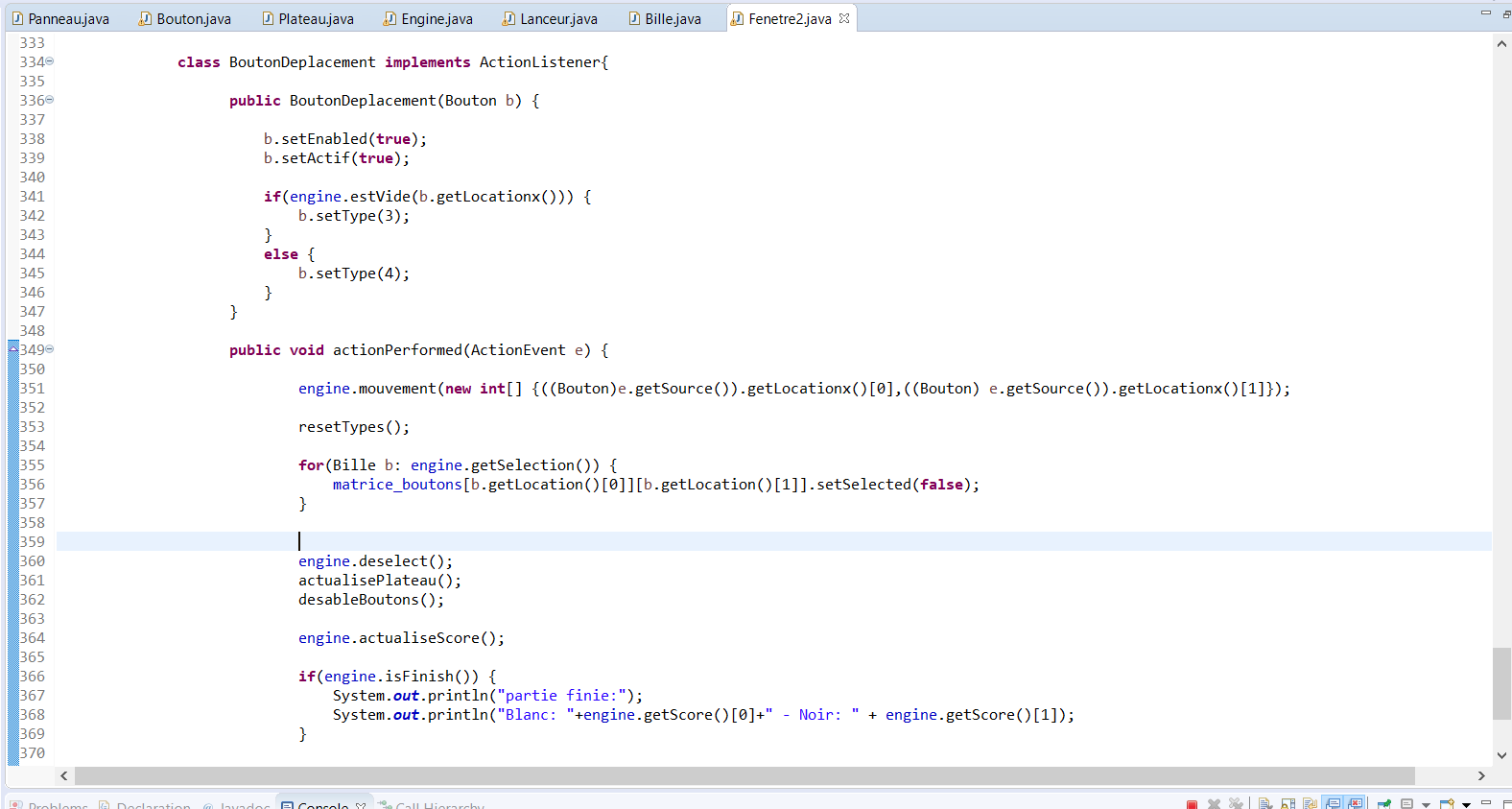Close the Fenetre2.java tab
The height and width of the screenshot is (809, 1512).
tap(844, 18)
